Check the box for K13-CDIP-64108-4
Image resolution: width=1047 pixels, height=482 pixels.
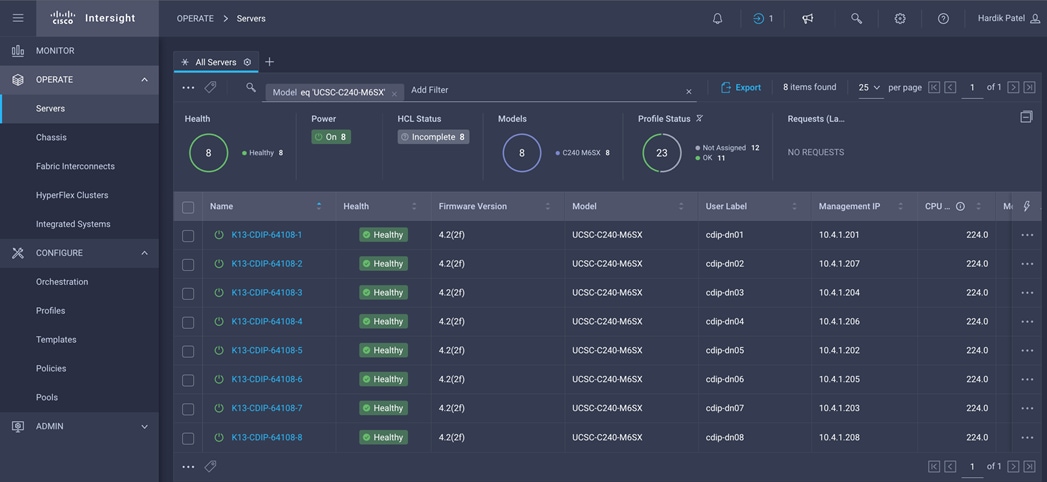188,322
